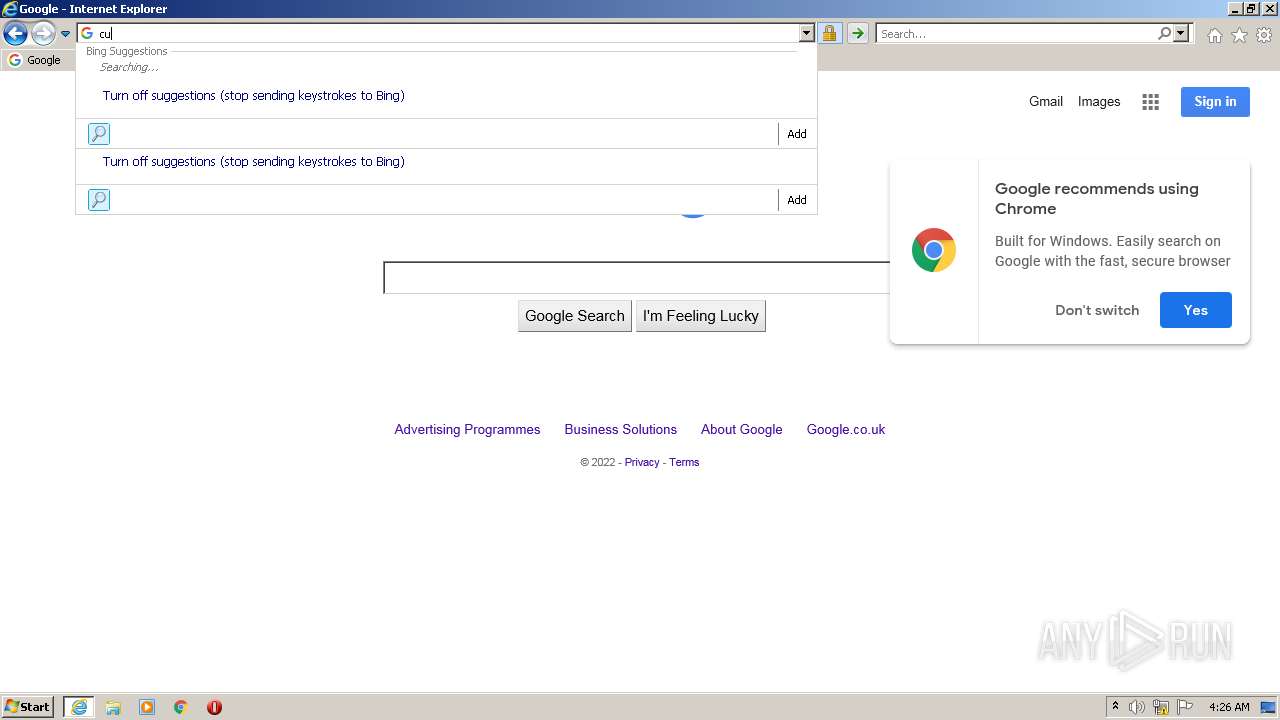Open the security lock icon report
The height and width of the screenshot is (720, 1280).
(x=829, y=33)
